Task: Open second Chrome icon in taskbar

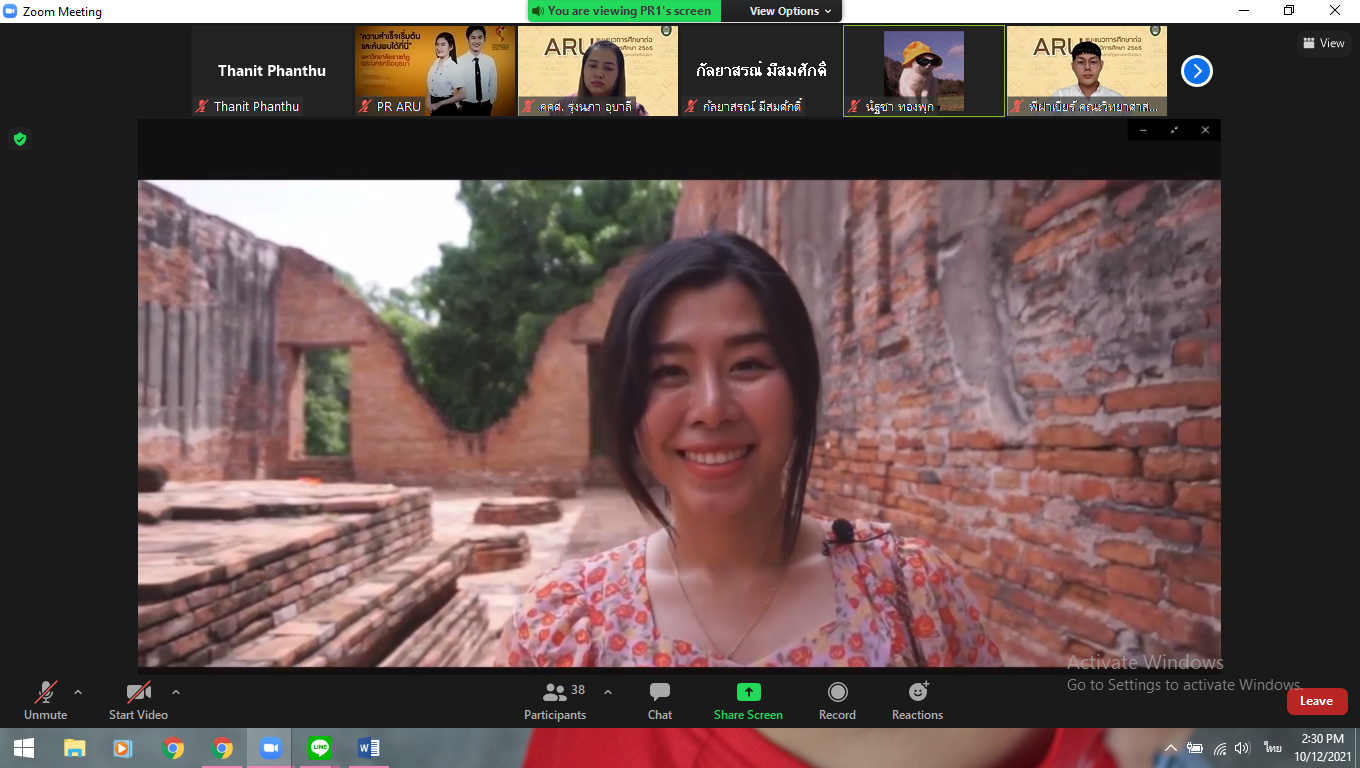Action: [x=222, y=748]
